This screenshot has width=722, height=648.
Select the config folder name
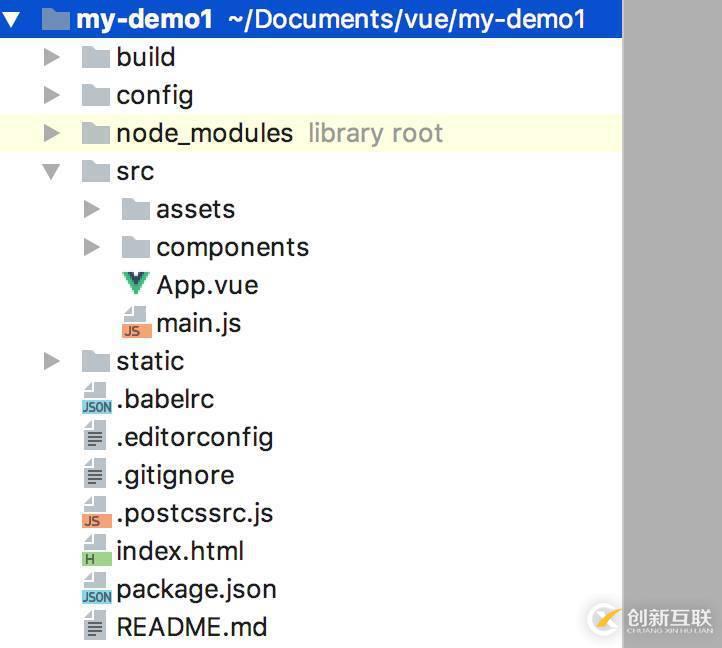click(x=154, y=95)
